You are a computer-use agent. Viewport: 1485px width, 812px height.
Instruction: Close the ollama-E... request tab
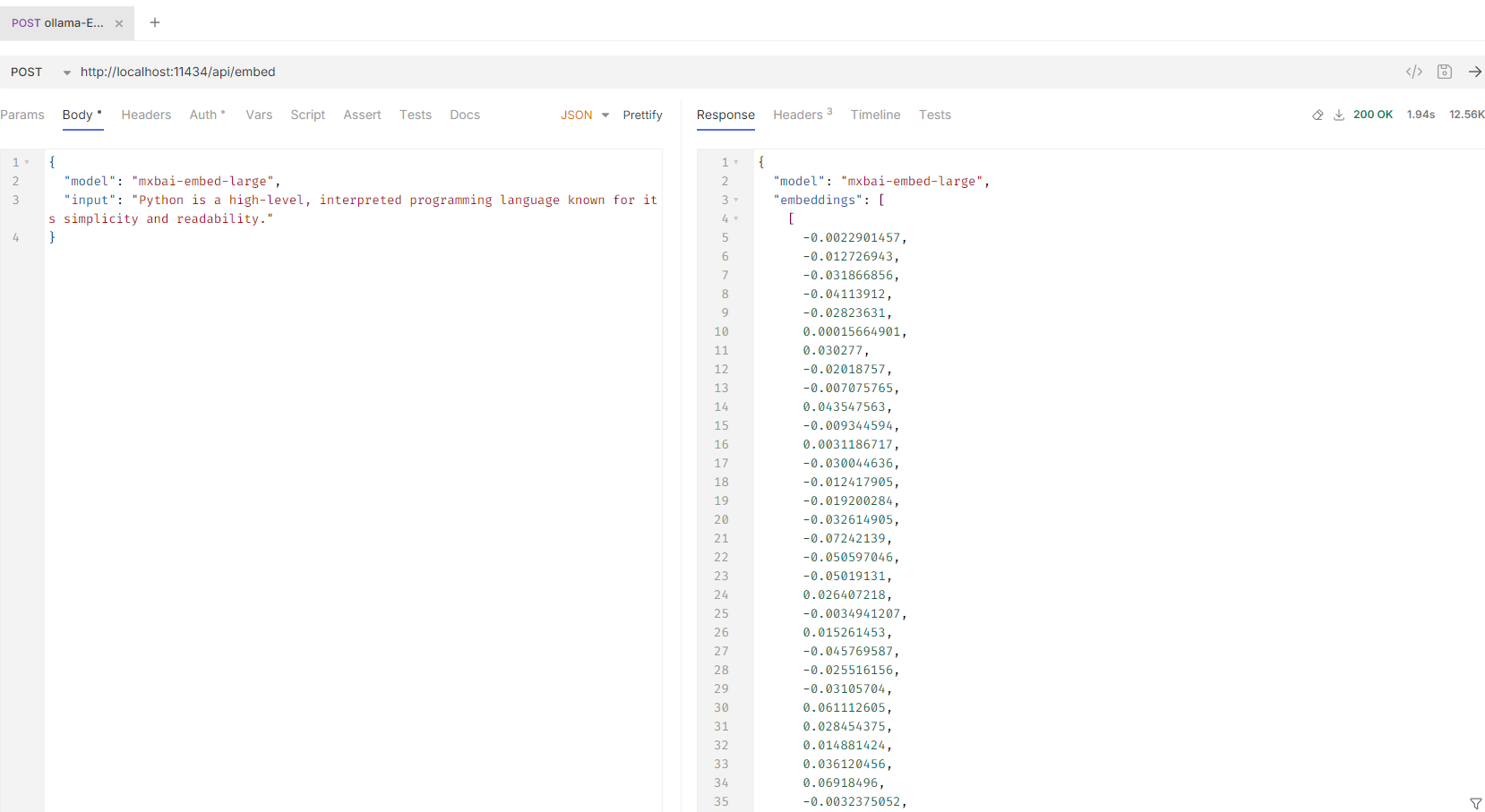click(119, 24)
